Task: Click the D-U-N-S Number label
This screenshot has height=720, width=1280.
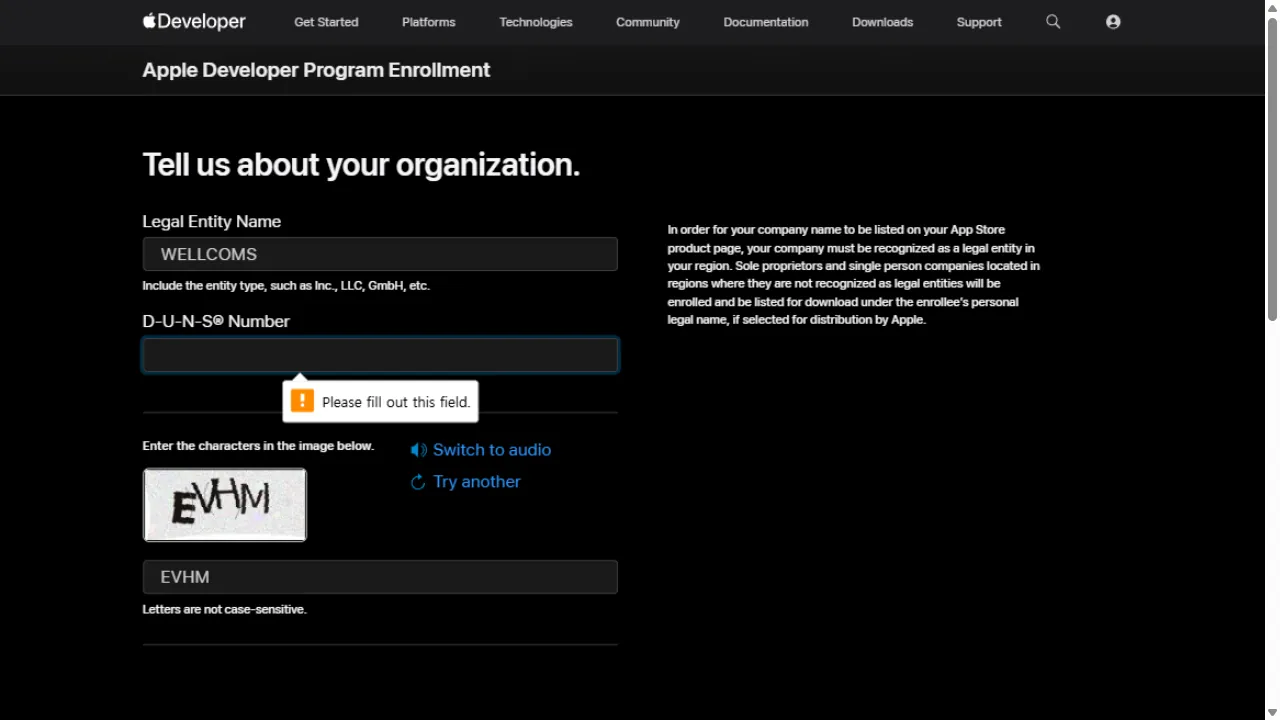Action: pyautogui.click(x=216, y=321)
